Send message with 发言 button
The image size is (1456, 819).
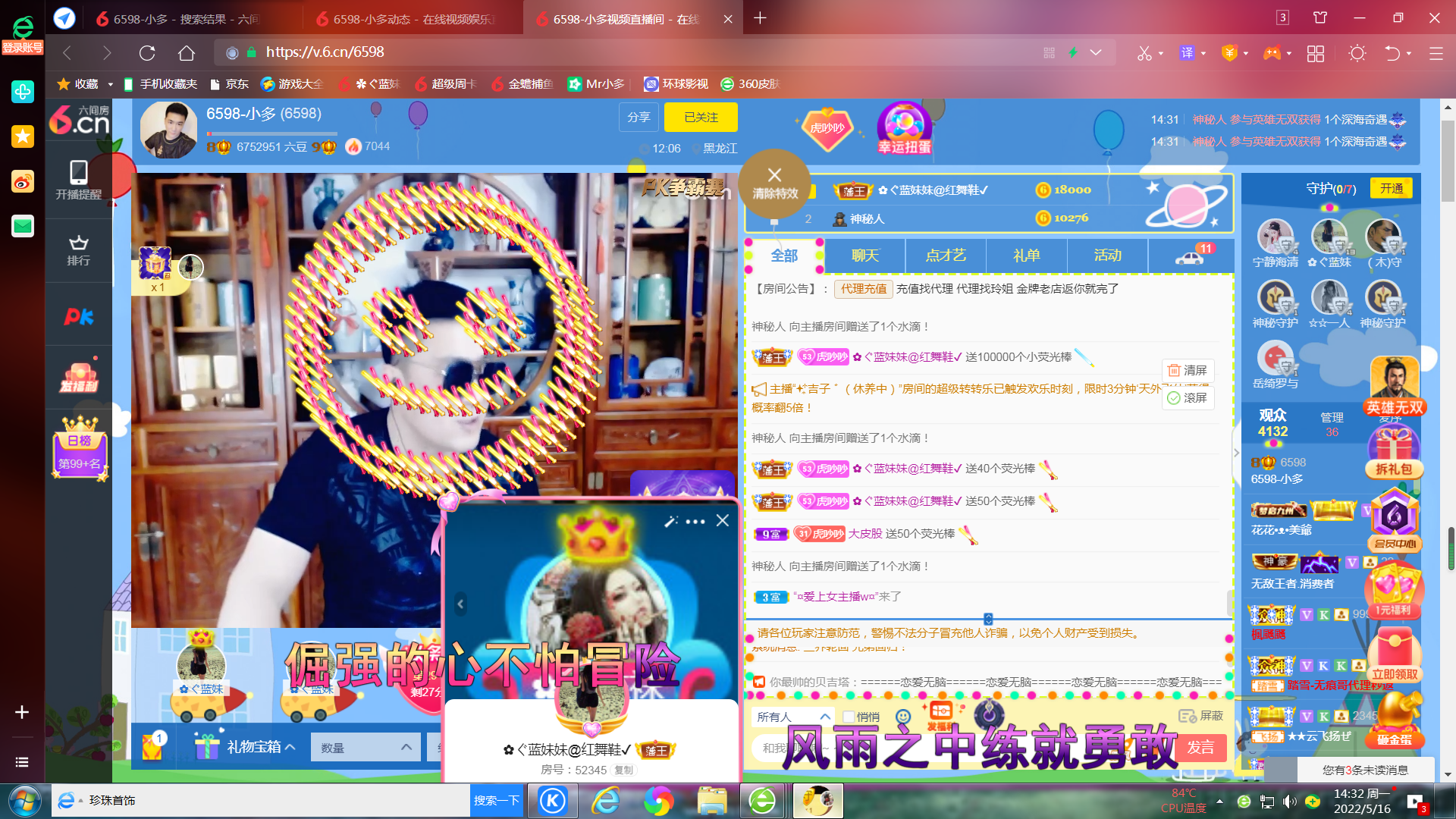pyautogui.click(x=1200, y=748)
